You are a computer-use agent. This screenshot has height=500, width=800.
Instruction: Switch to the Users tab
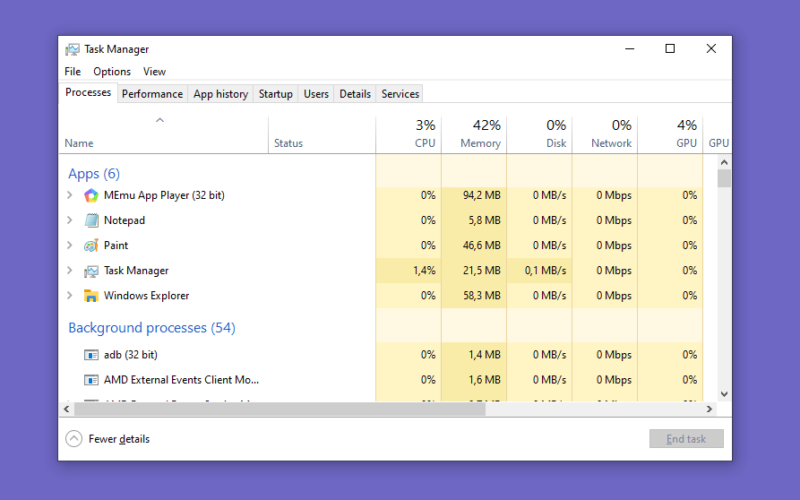(x=316, y=94)
